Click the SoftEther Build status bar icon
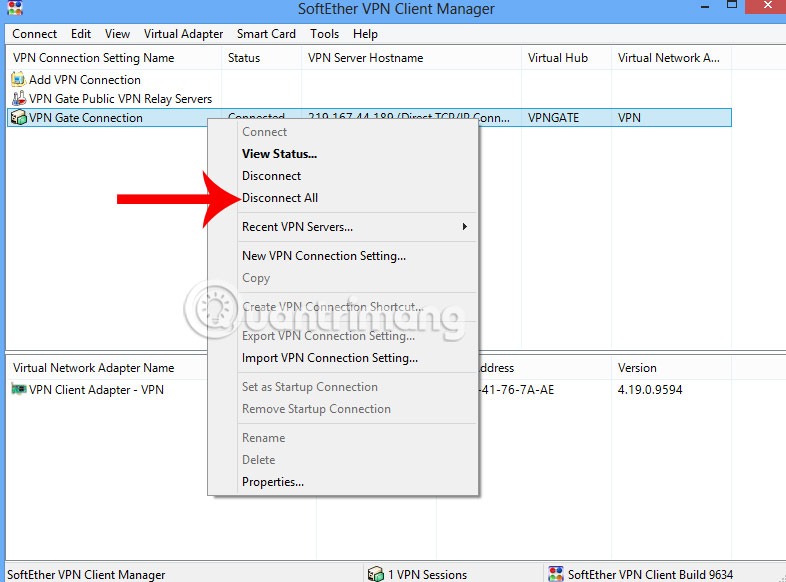This screenshot has height=582, width=786. click(x=555, y=573)
